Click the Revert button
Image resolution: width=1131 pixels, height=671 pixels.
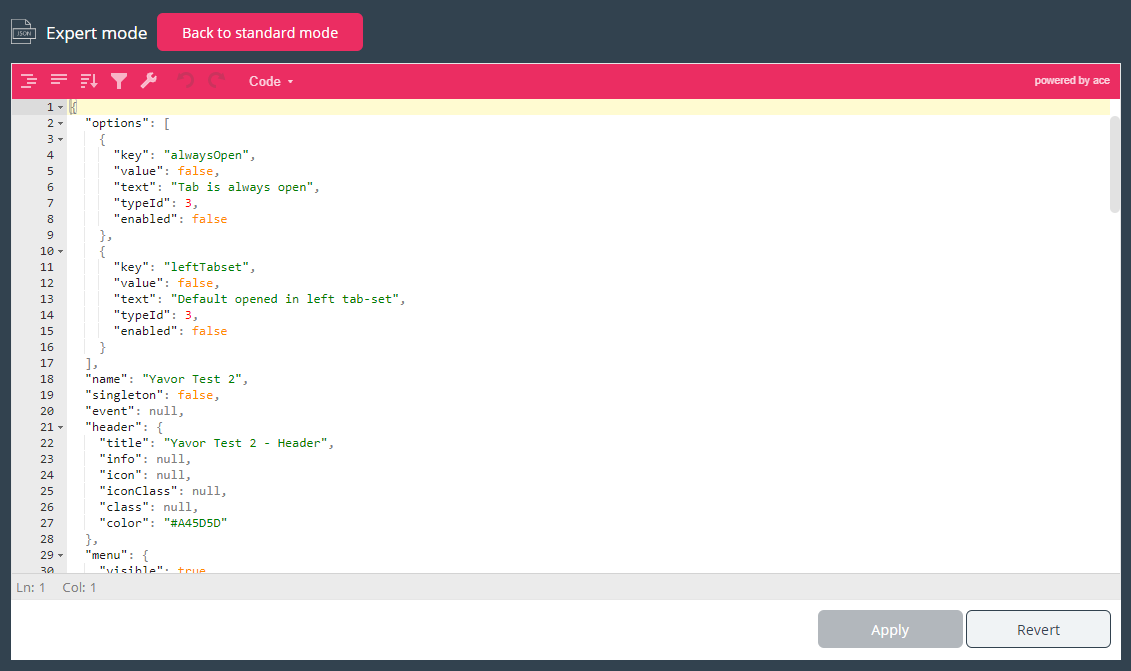point(1038,630)
